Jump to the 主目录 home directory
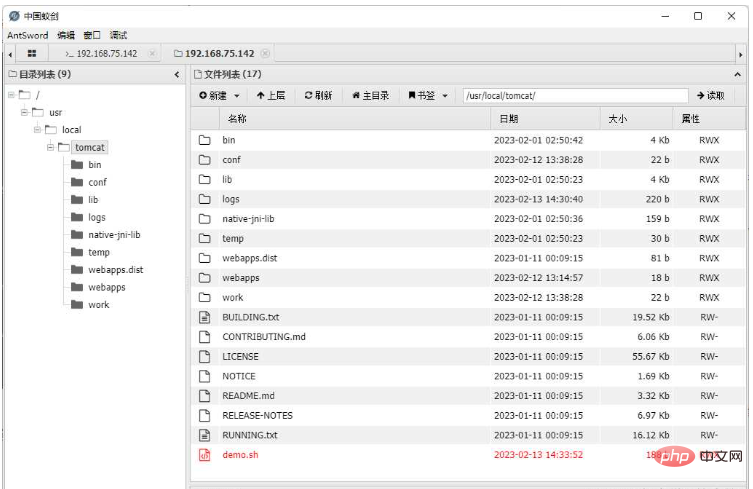This screenshot has width=753, height=489. click(x=370, y=96)
